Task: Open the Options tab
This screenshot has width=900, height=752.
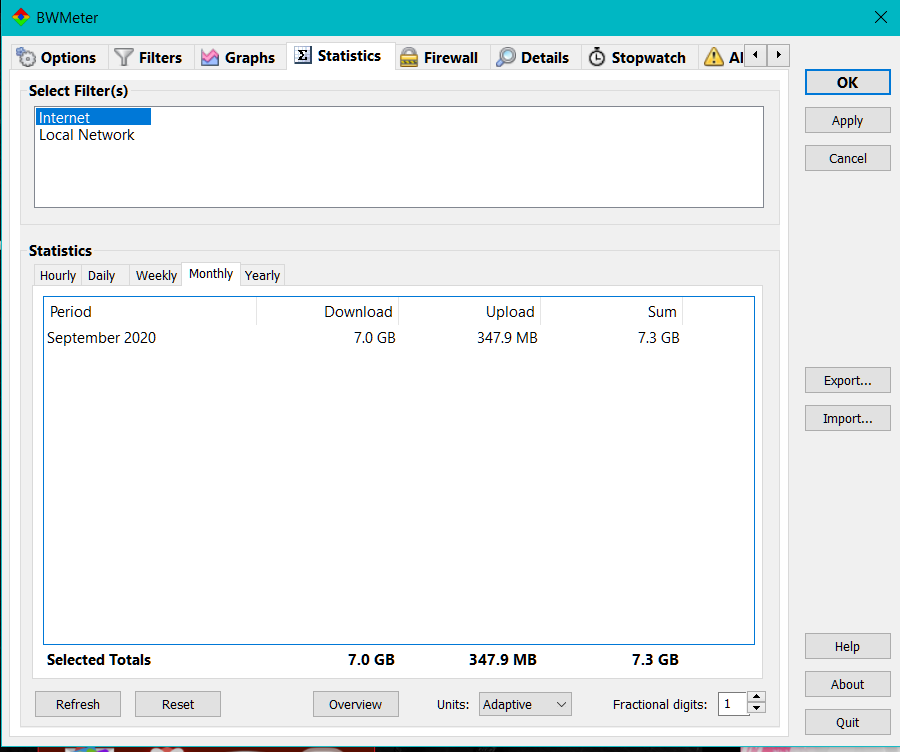Action: 60,57
